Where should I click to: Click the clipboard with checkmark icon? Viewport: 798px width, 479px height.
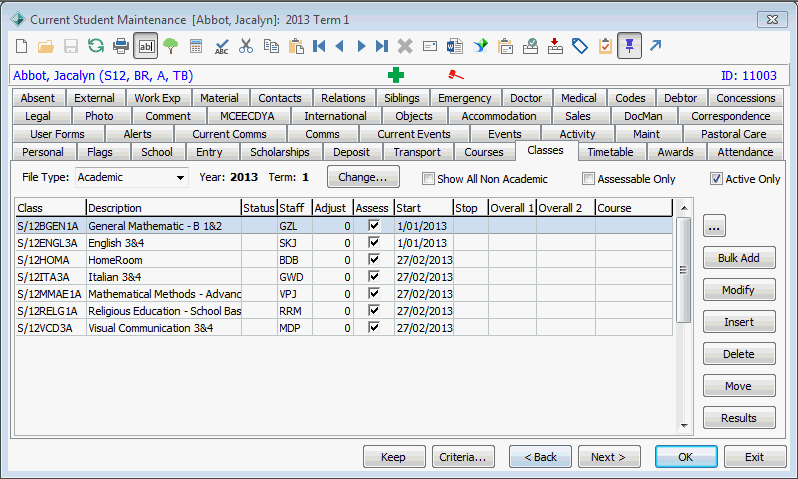coord(605,46)
